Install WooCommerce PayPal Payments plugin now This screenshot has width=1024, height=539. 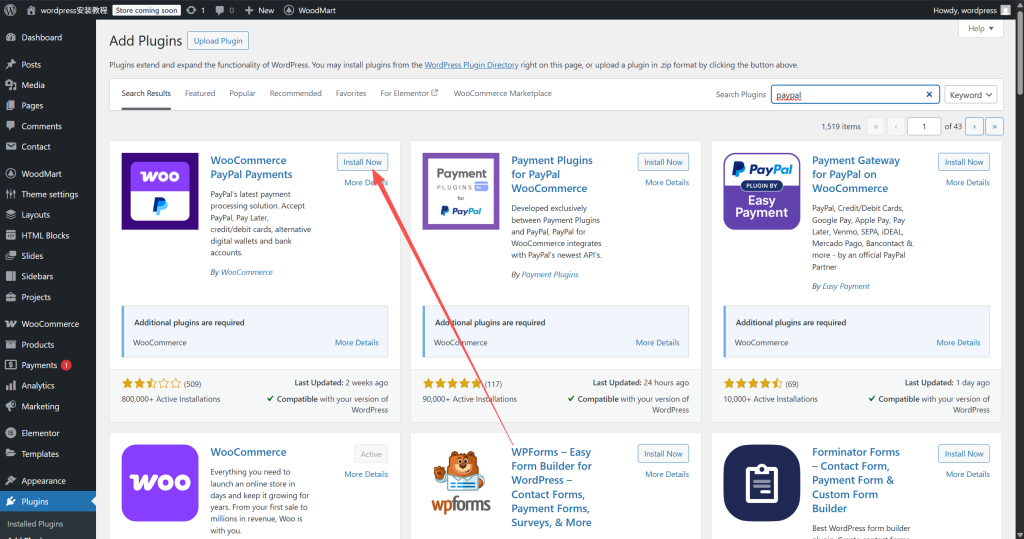pos(362,162)
